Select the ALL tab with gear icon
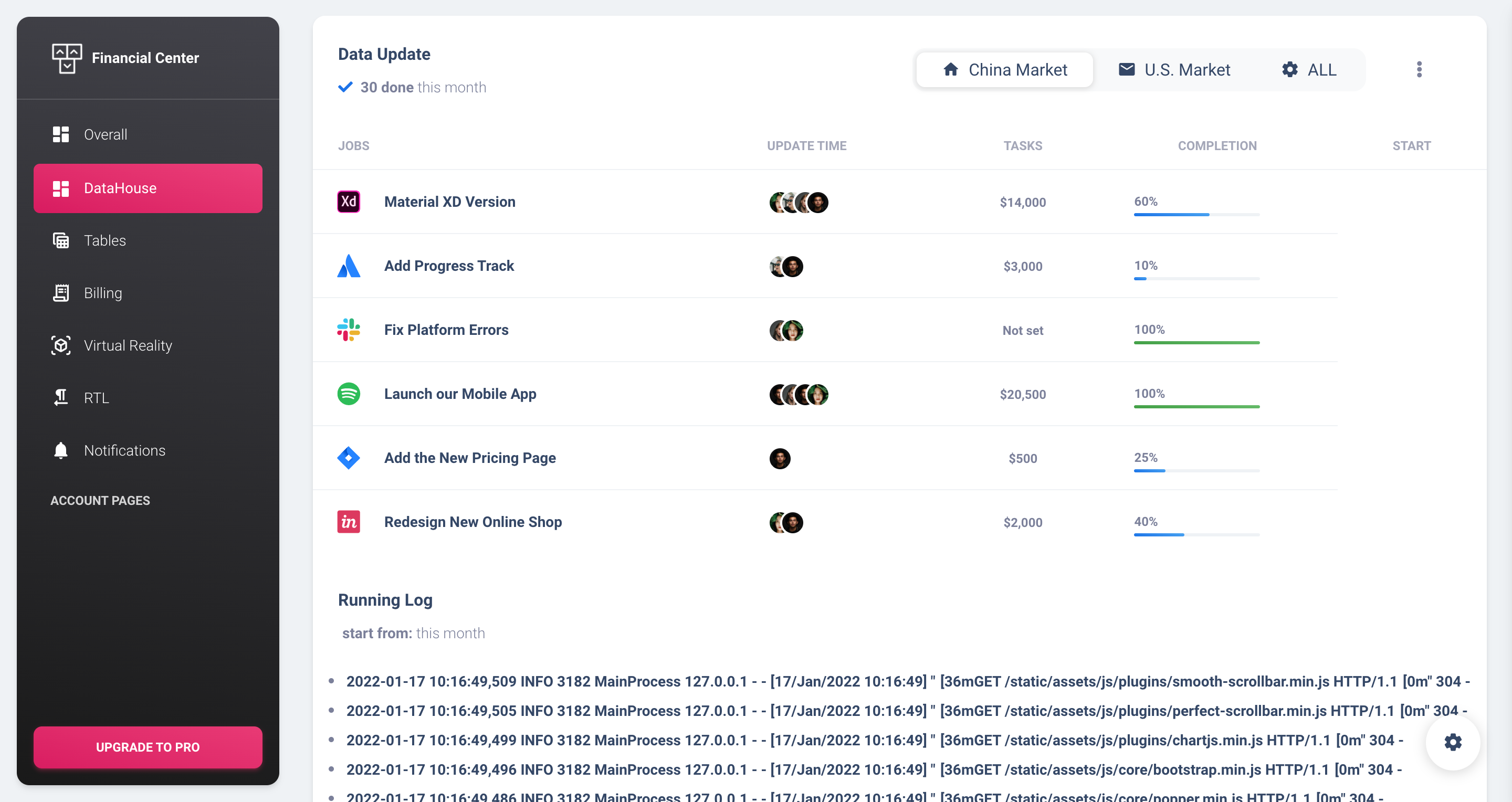This screenshot has width=1512, height=802. click(x=1308, y=70)
